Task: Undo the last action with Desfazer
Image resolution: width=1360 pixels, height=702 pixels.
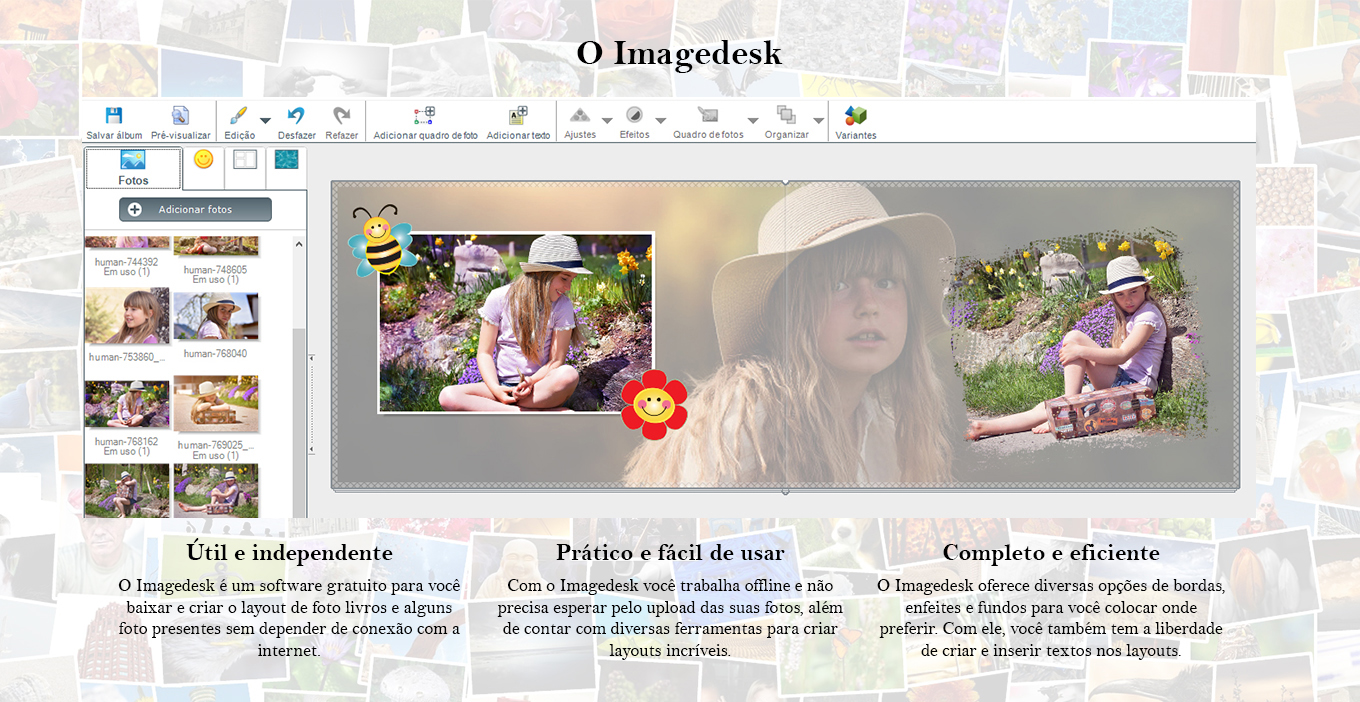Action: [x=297, y=123]
